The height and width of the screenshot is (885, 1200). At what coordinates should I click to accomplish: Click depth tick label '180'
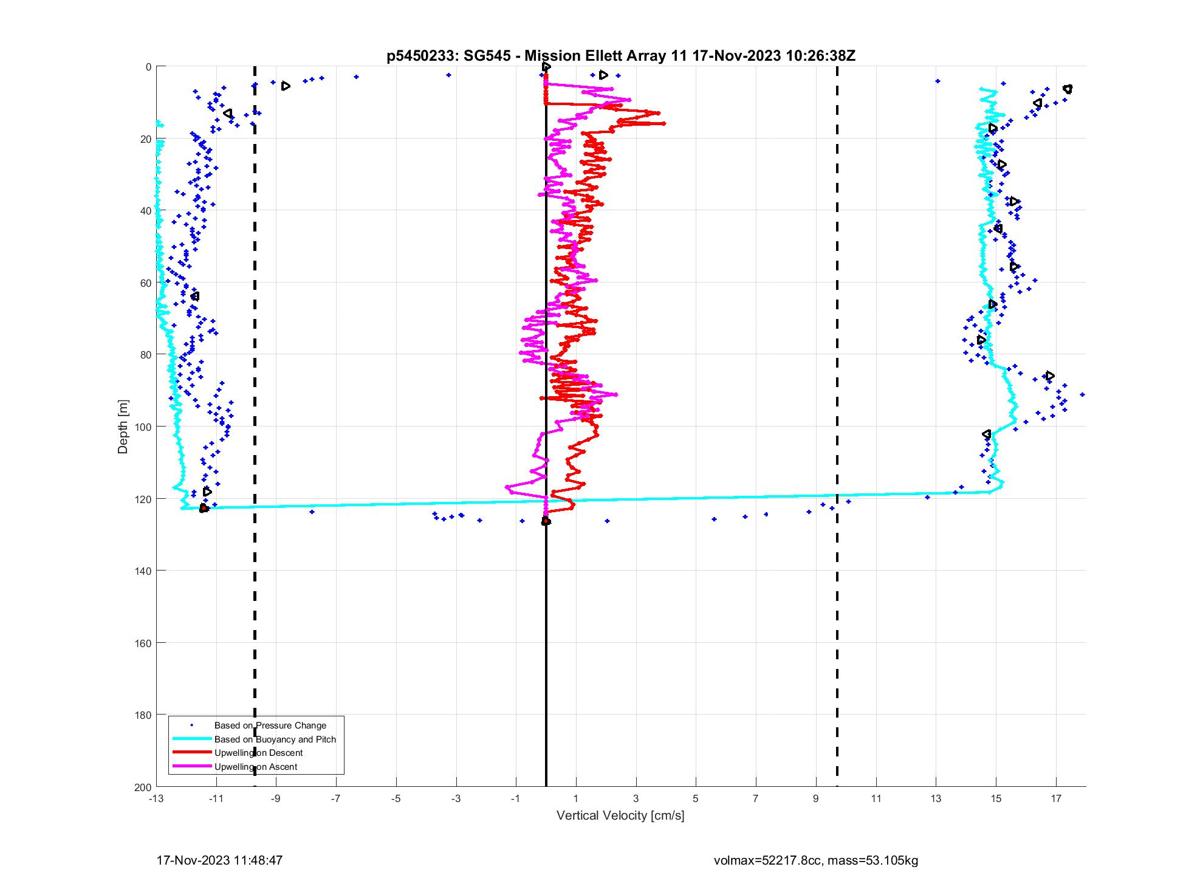[142, 715]
